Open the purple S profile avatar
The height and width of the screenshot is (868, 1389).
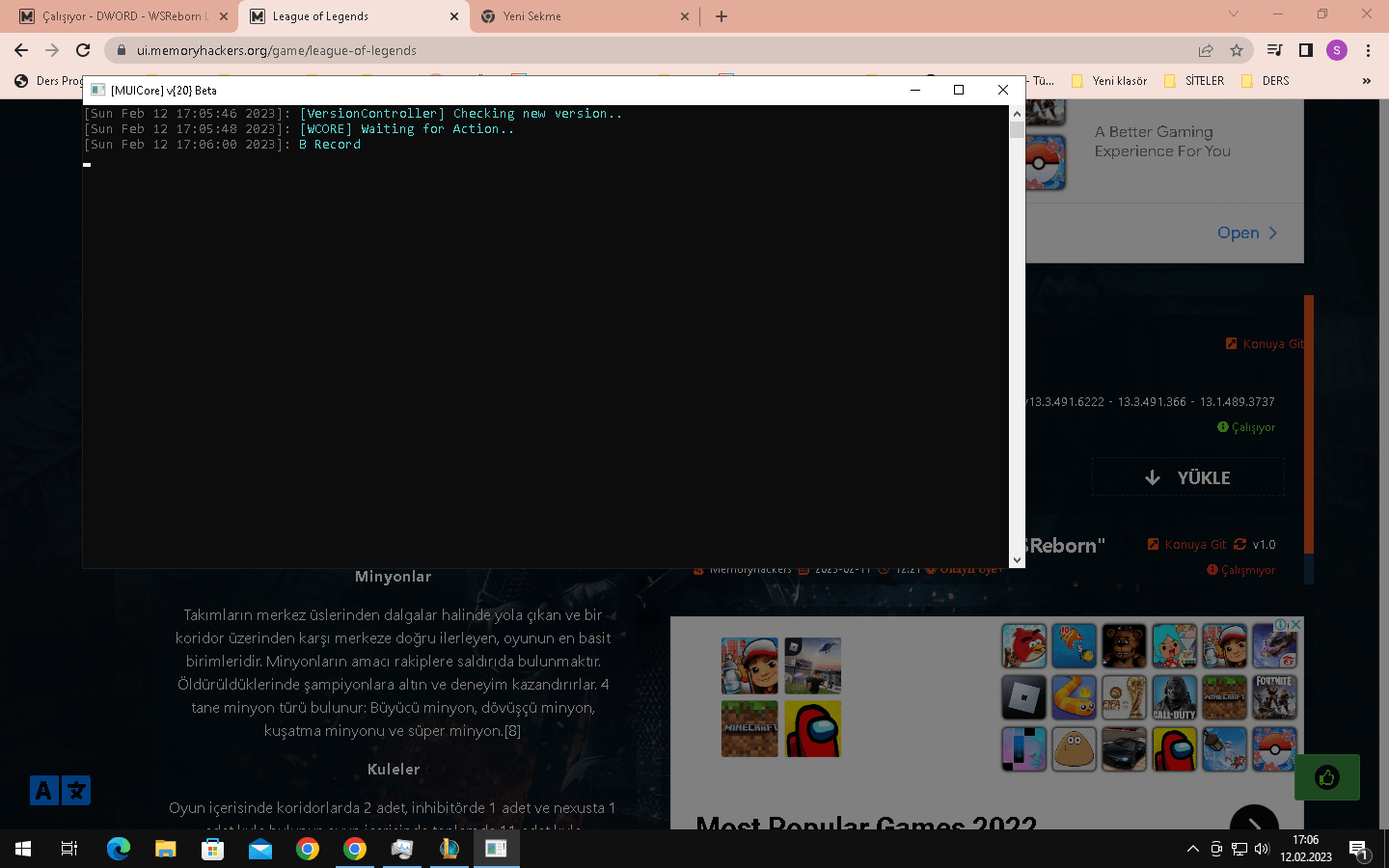(x=1336, y=50)
